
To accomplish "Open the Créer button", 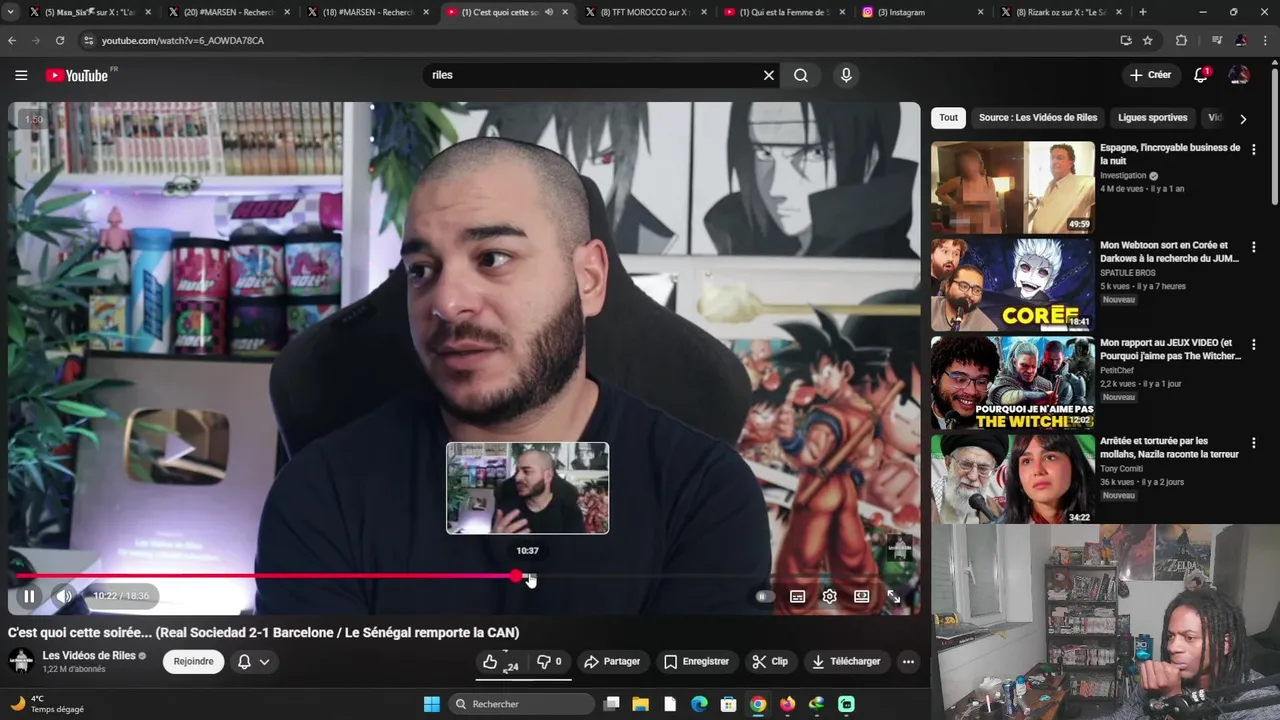I will (1150, 75).
